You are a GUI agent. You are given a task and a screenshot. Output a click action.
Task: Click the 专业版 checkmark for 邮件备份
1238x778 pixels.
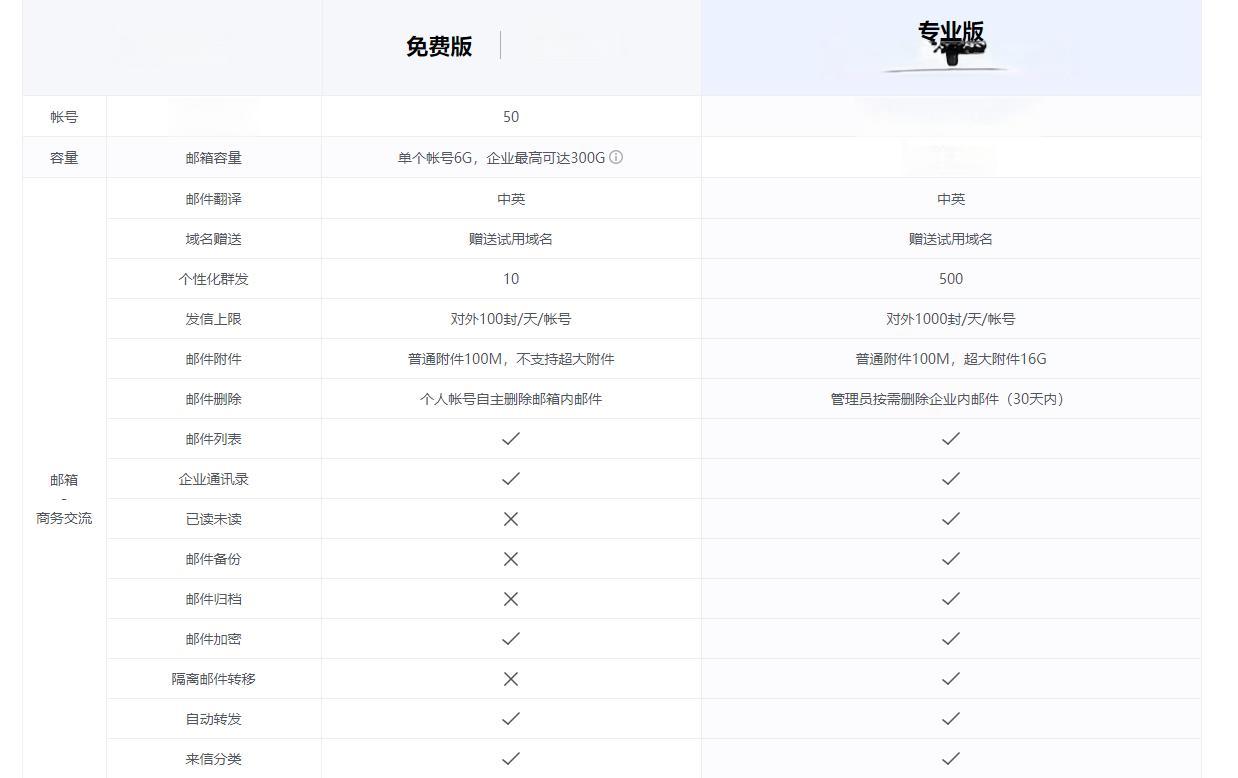[951, 559]
